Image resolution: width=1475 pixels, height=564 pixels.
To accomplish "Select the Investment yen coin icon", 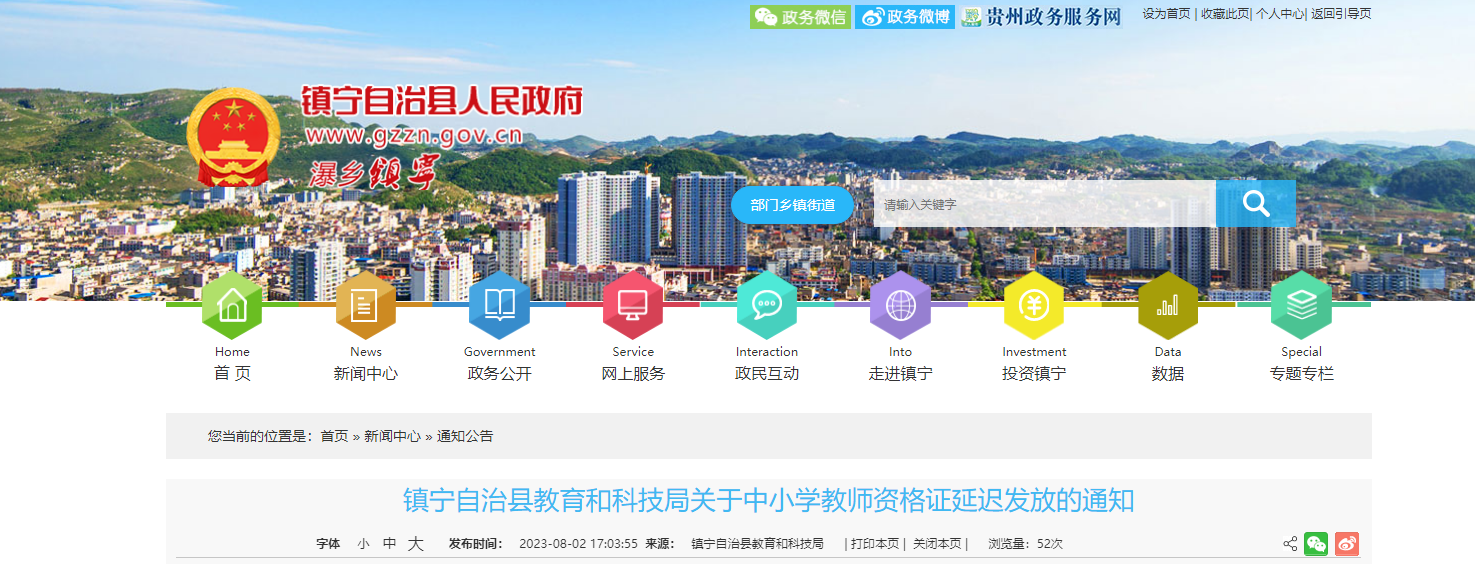I will [1034, 305].
